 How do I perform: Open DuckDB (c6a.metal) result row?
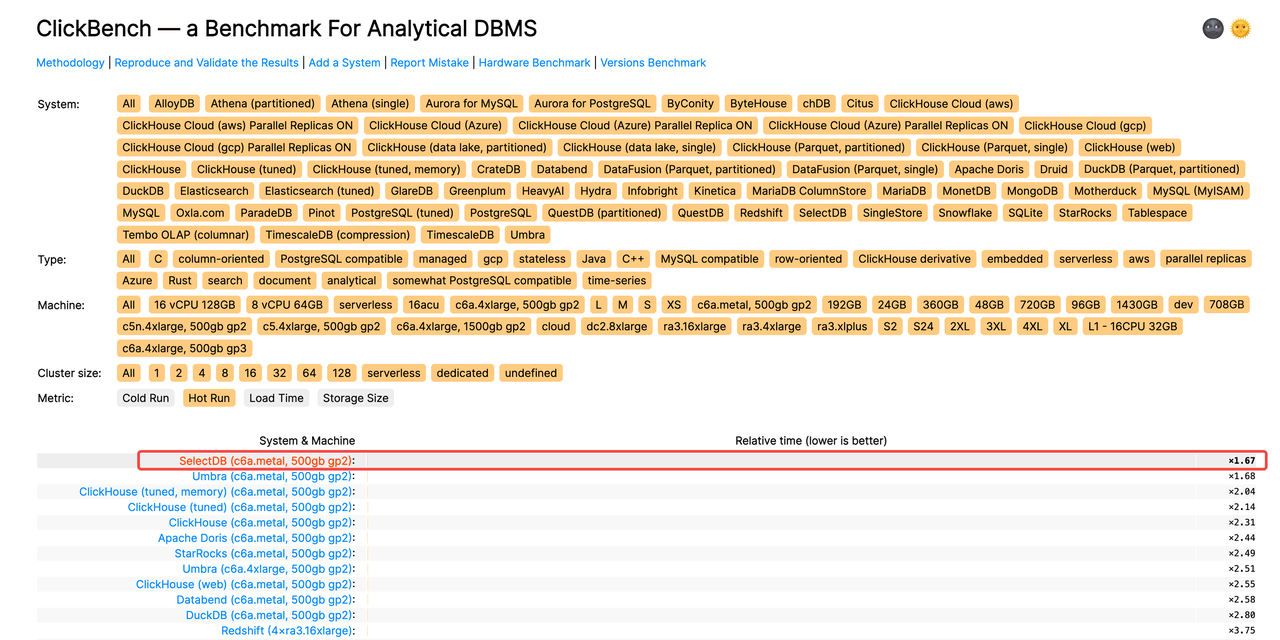[270, 615]
